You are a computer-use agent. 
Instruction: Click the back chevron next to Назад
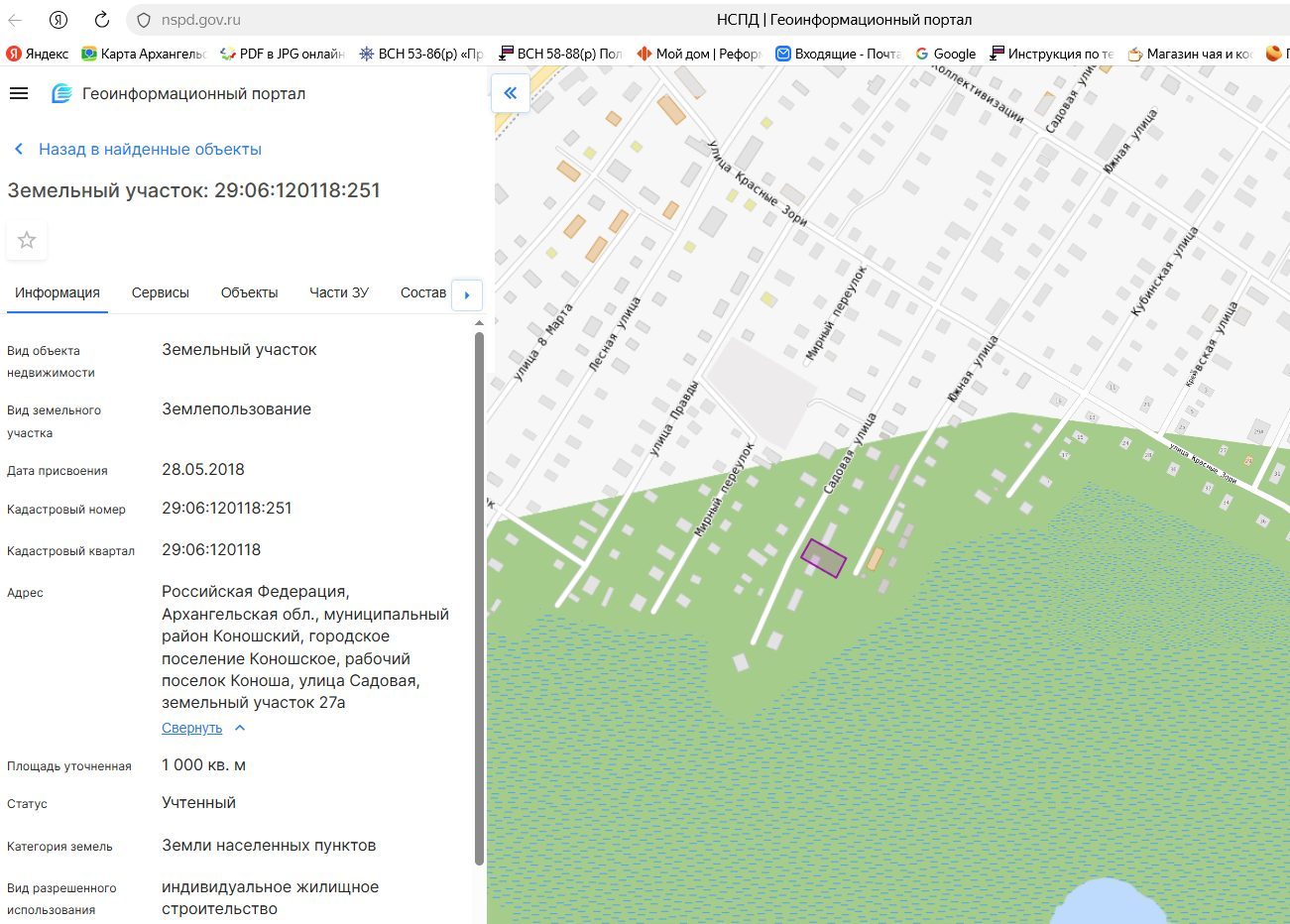pyautogui.click(x=18, y=149)
